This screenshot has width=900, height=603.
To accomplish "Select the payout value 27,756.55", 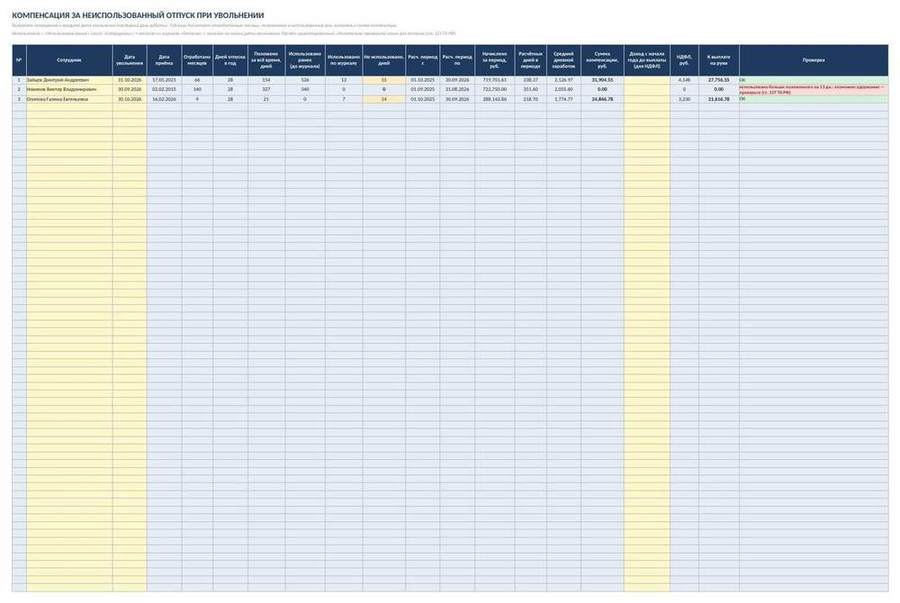I will tap(719, 80).
